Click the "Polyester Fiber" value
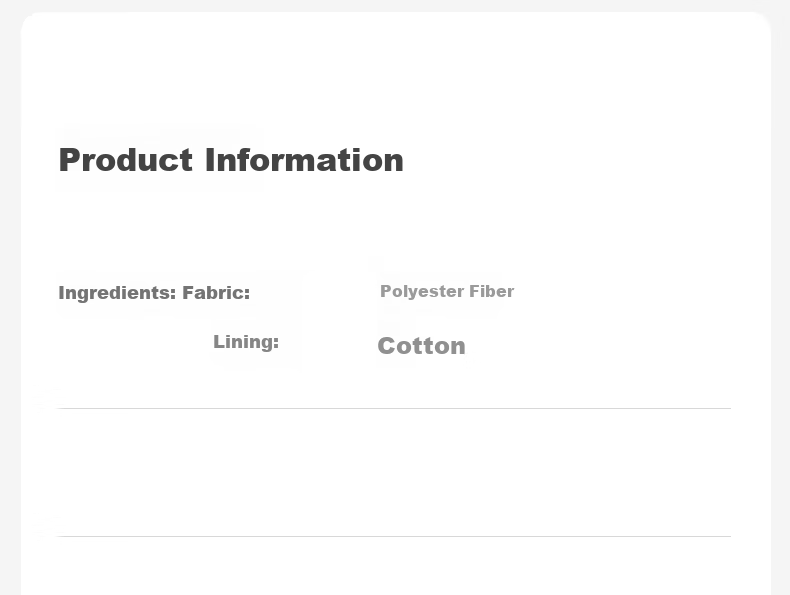 click(447, 292)
